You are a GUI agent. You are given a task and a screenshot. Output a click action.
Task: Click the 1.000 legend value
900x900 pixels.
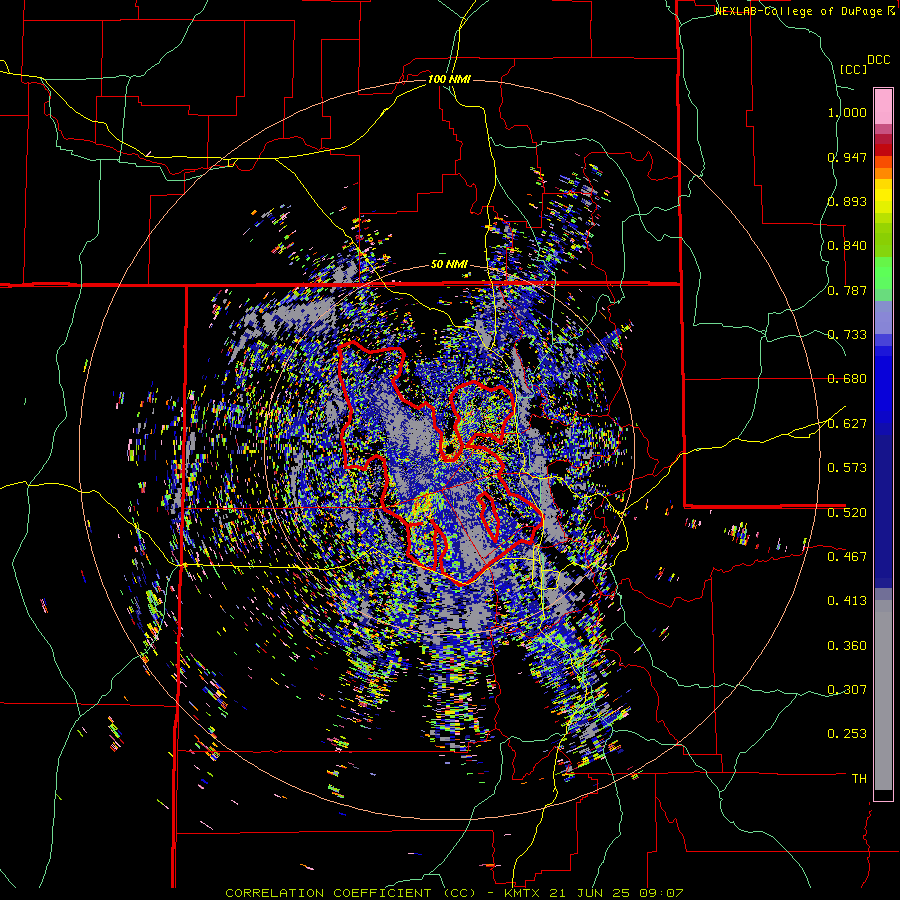click(x=847, y=112)
